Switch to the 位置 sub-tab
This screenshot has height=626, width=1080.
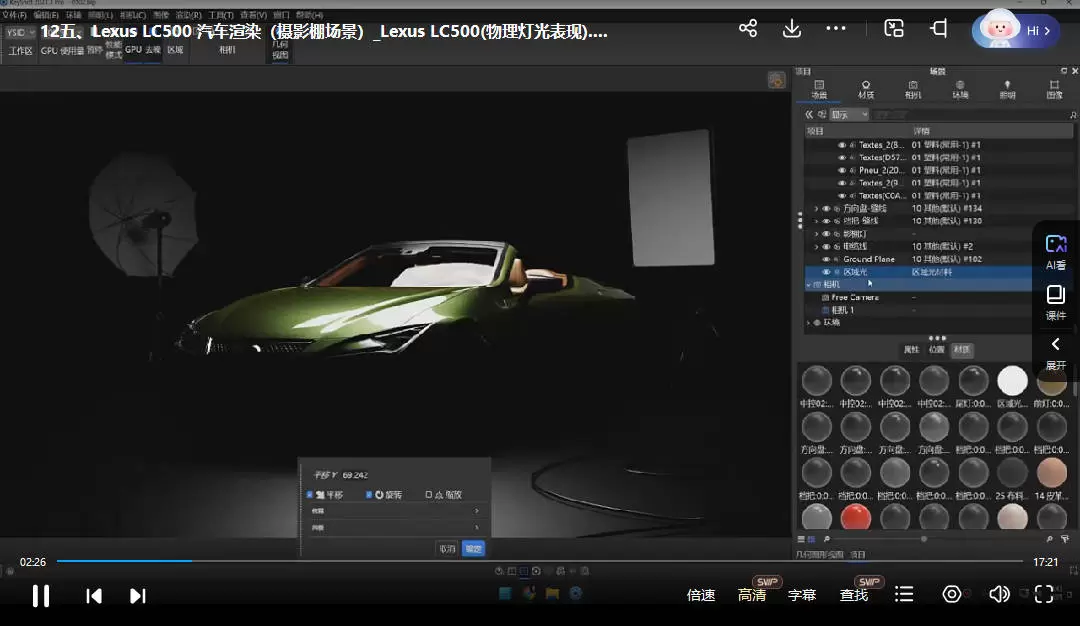click(x=936, y=350)
